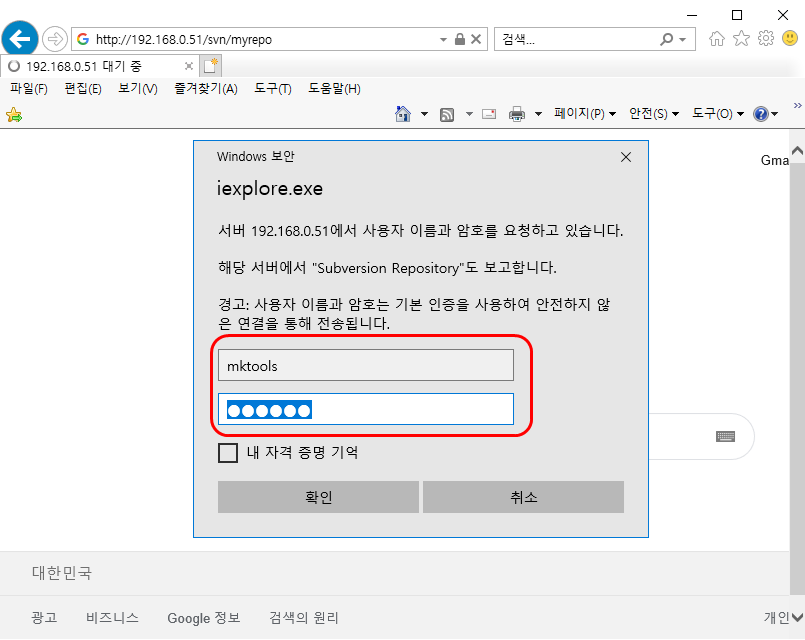Show more command bar items chevron
This screenshot has width=805, height=640.
tap(797, 105)
